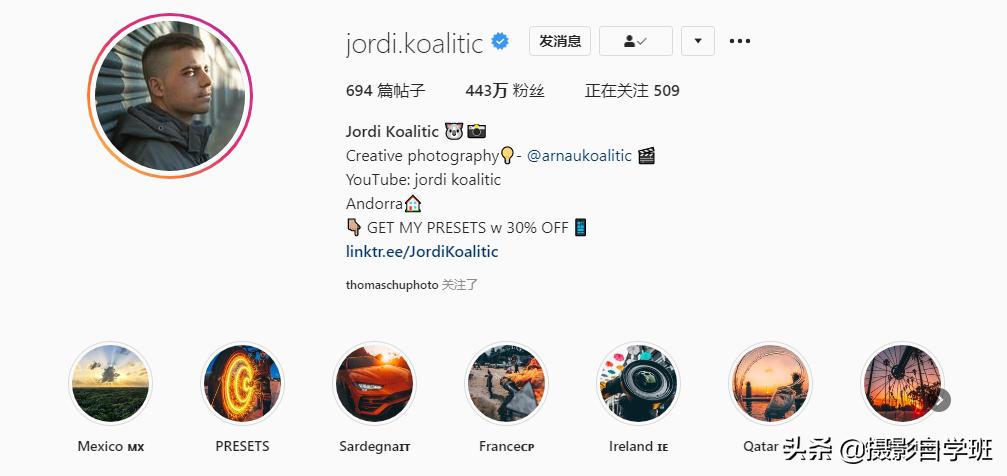Screen dimensions: 1007x476
Task: Open the last highlight with bicycle wheel
Action: pyautogui.click(x=902, y=383)
